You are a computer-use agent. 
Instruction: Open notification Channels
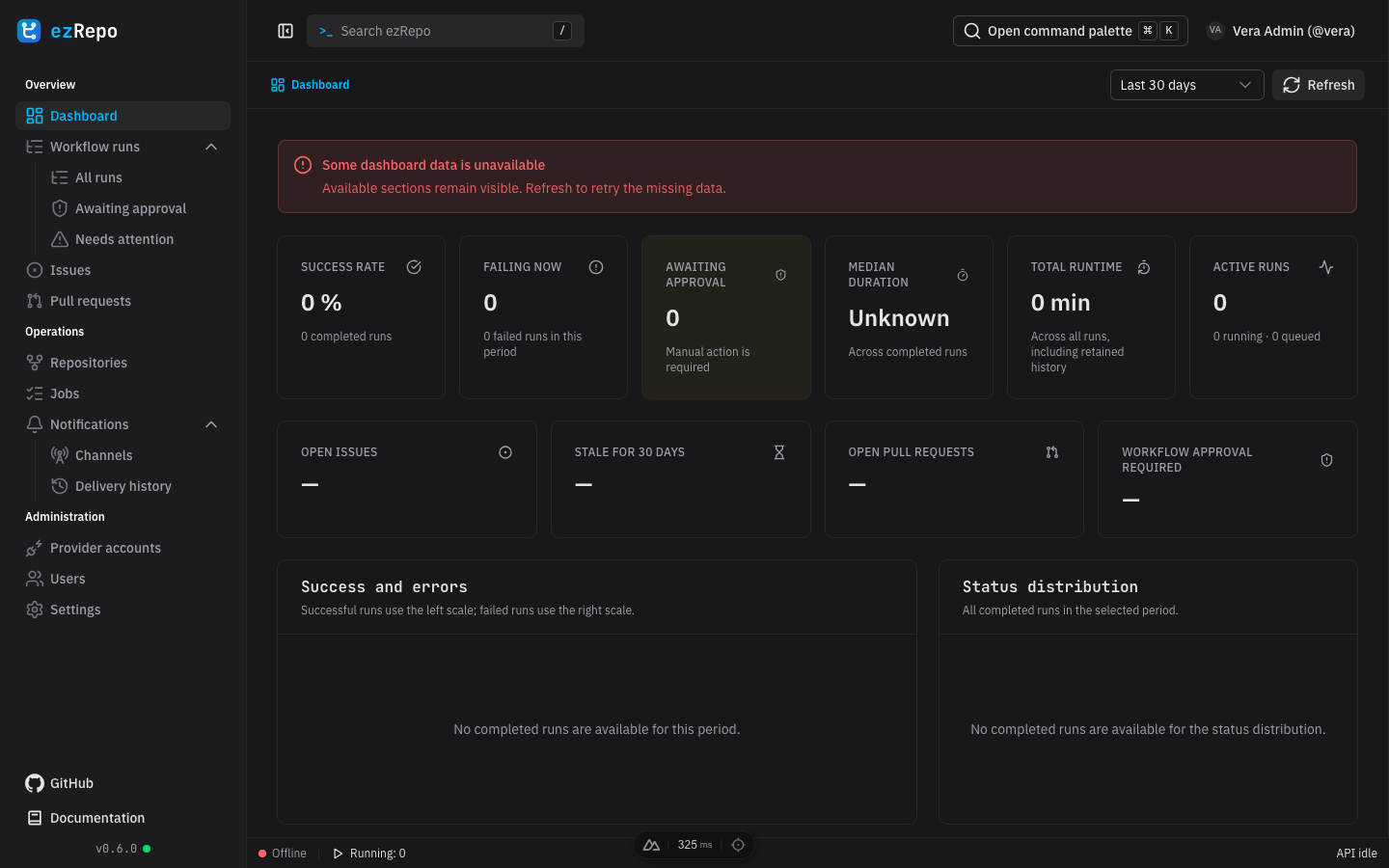[x=135, y=455]
